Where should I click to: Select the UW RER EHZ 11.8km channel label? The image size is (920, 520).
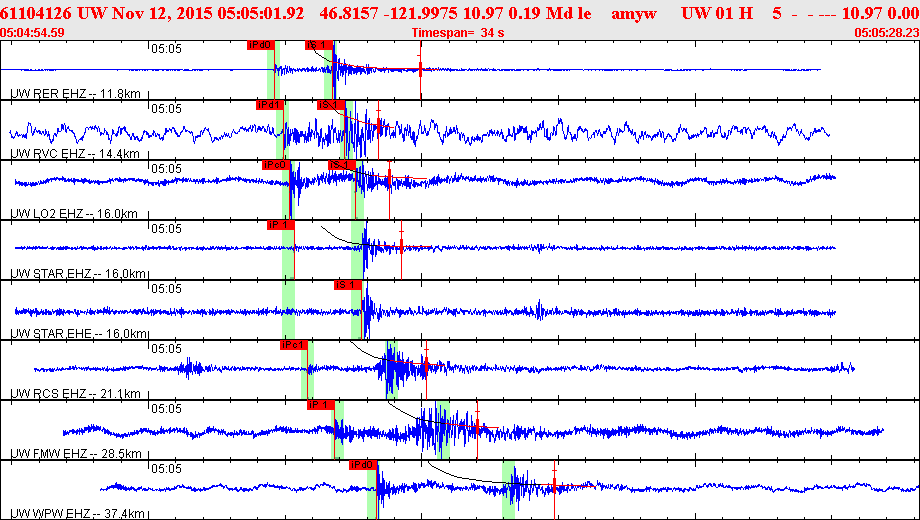point(76,93)
